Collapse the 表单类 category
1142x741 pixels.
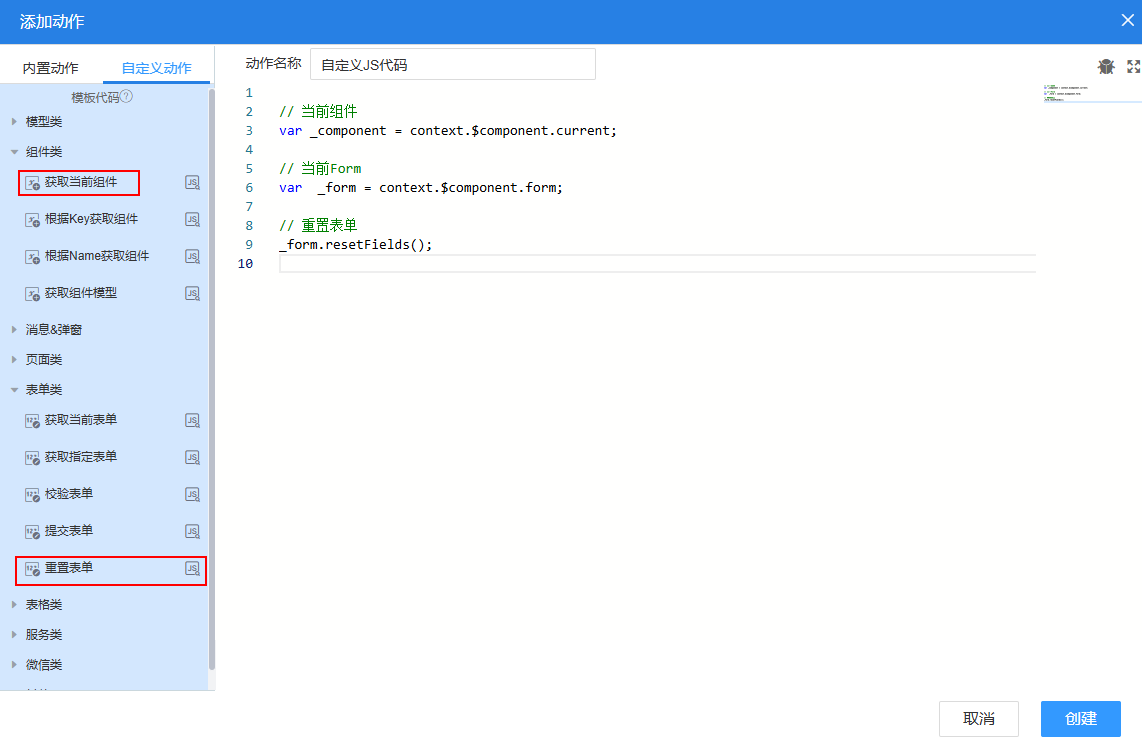(14, 390)
